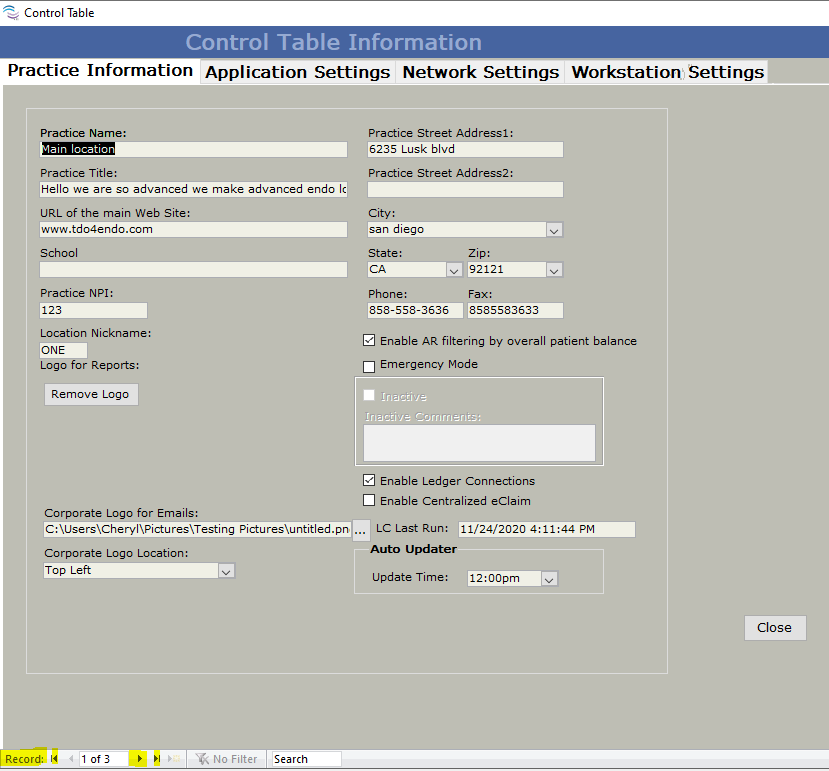Uncheck Enable Ledger Connections
The image size is (829, 771).
click(369, 481)
